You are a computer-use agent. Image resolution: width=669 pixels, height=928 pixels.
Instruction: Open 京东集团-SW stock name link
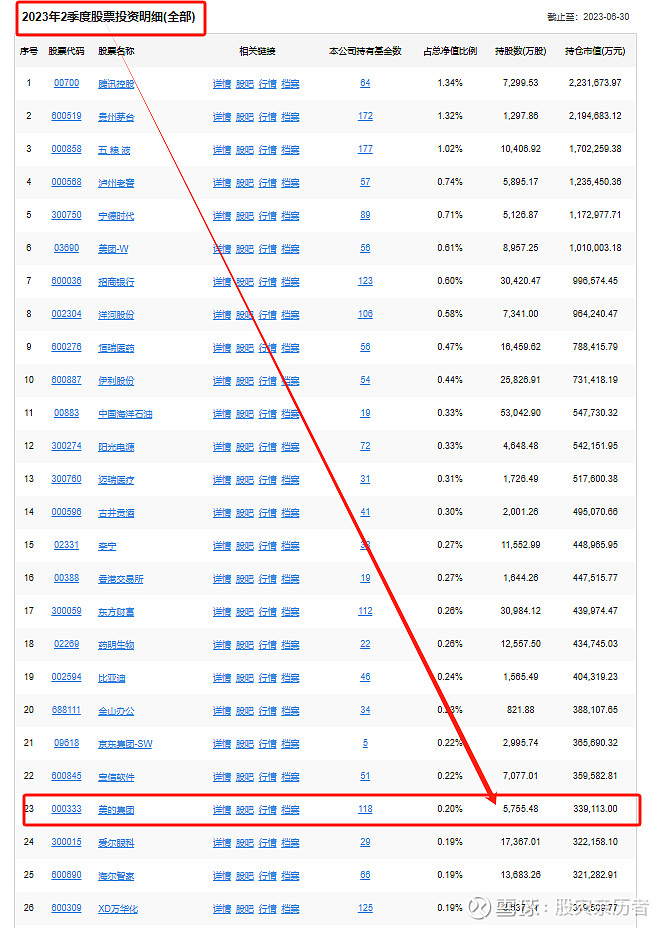pos(125,744)
